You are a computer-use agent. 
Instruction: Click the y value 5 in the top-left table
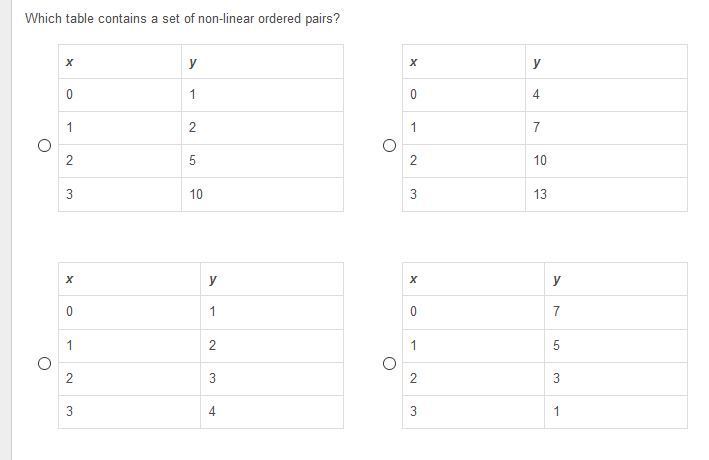point(192,161)
